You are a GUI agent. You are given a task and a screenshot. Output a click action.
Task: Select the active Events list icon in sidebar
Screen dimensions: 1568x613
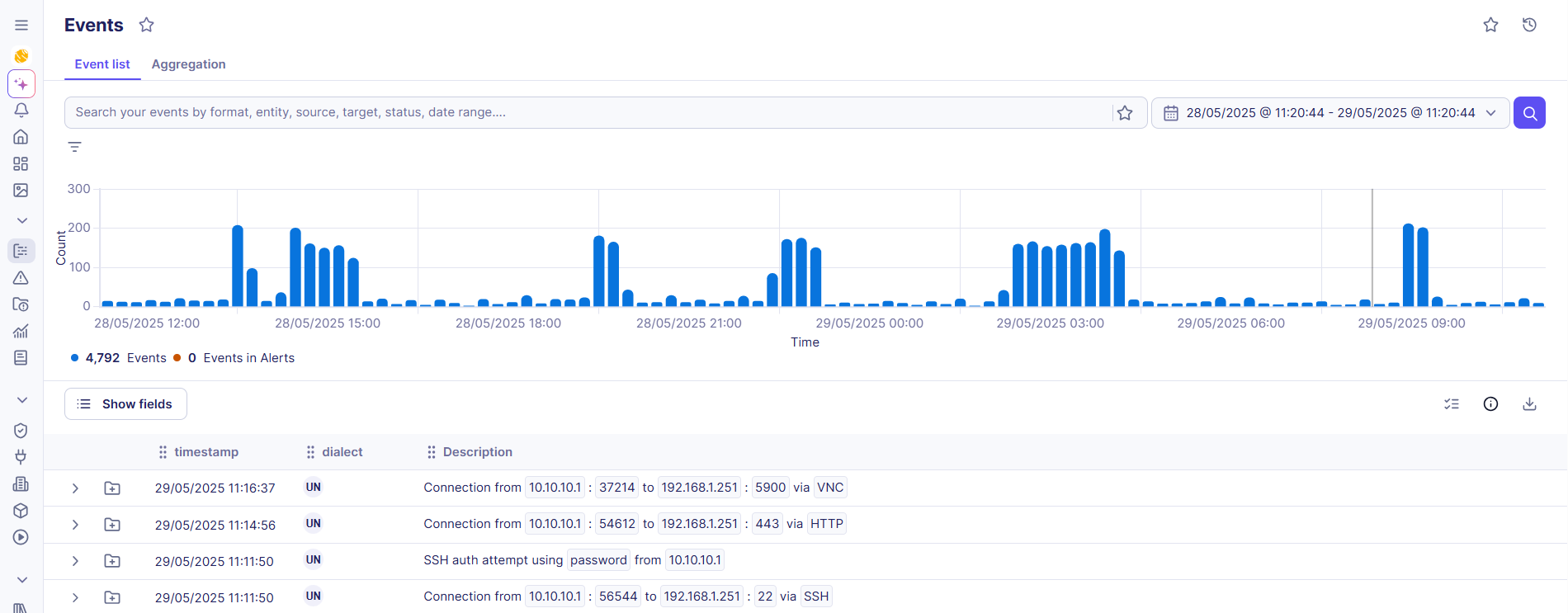pos(21,251)
